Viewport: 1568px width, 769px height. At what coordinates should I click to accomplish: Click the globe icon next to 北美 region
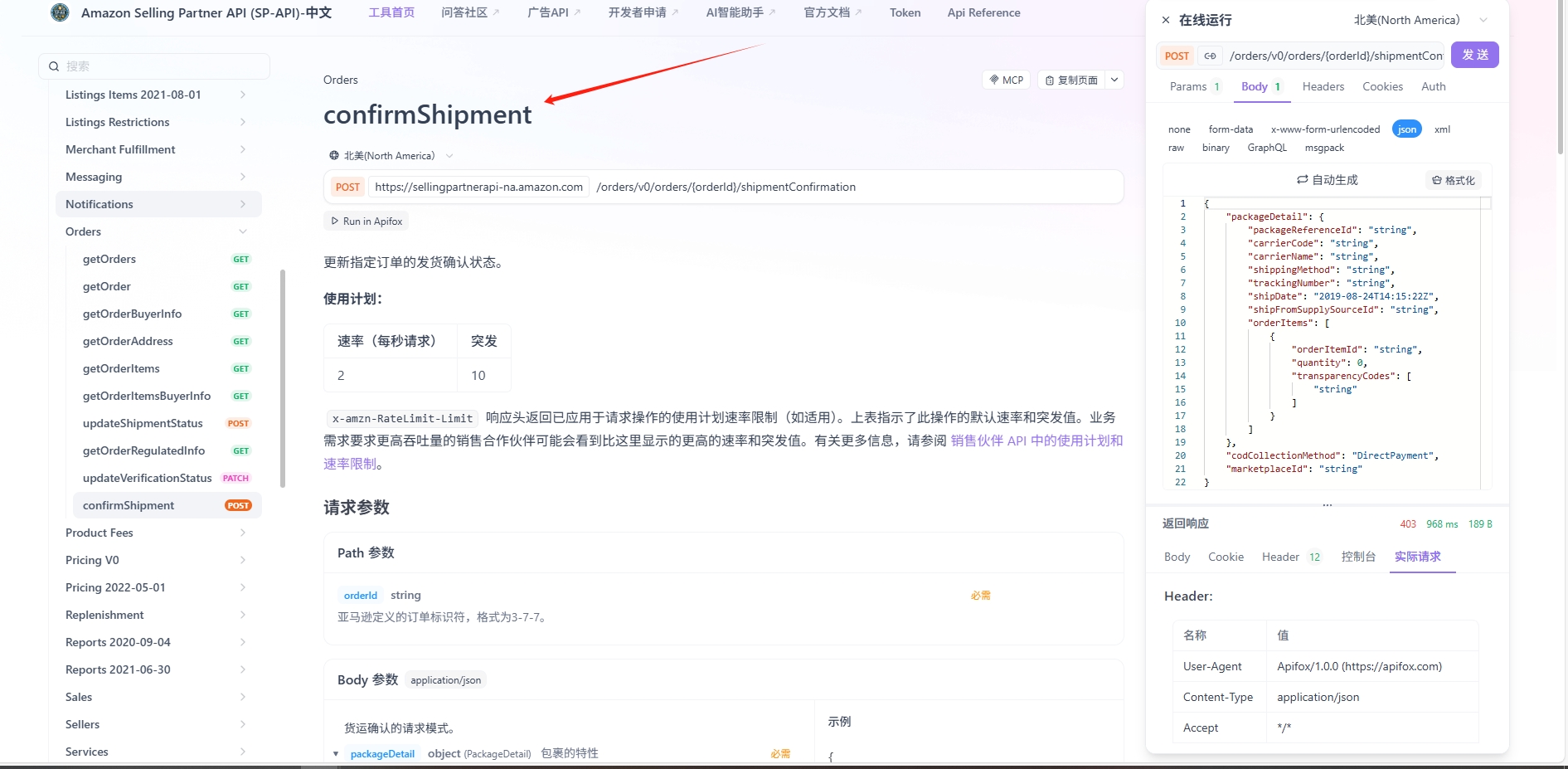pyautogui.click(x=334, y=156)
